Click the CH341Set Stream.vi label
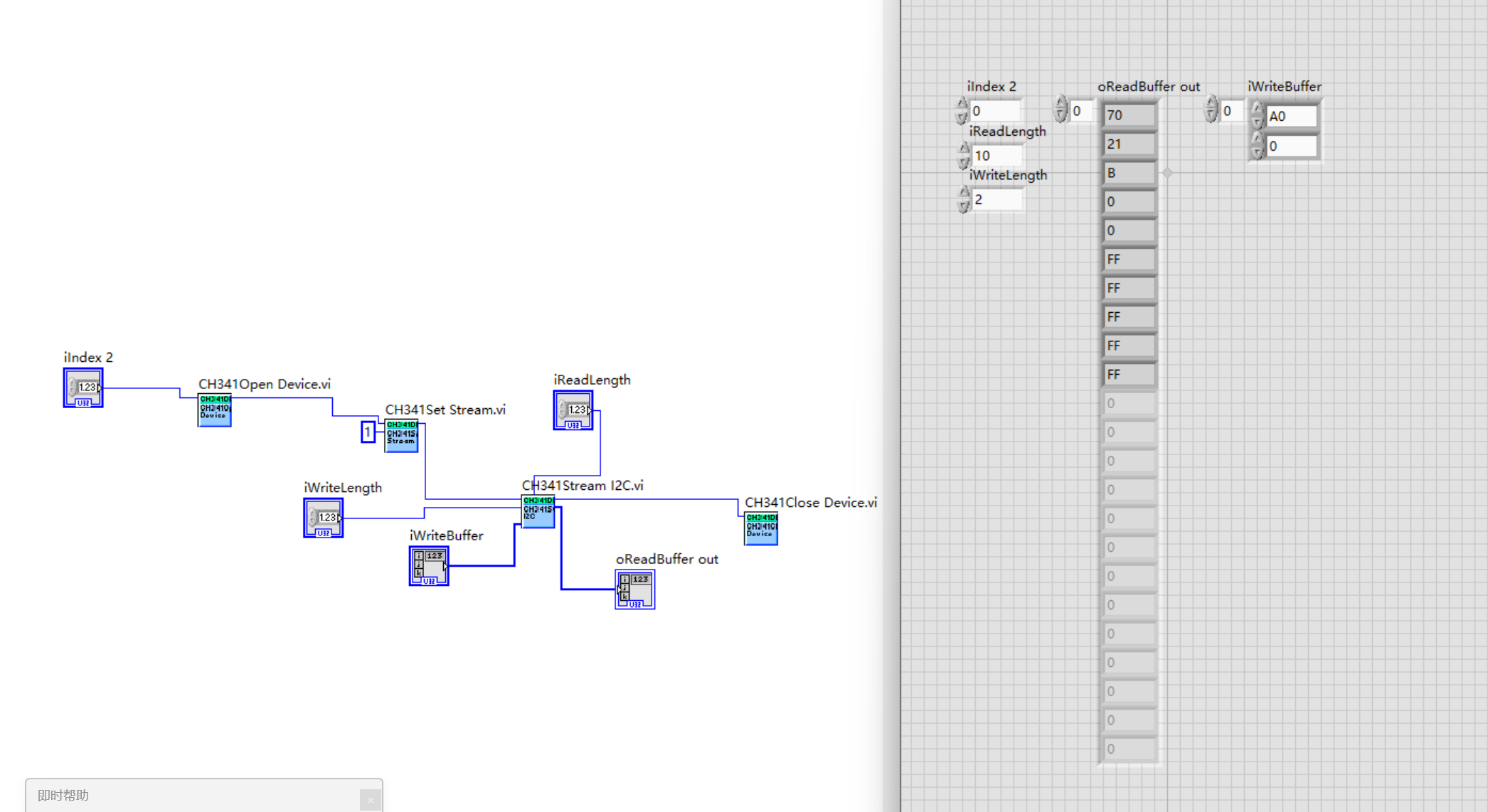 tap(445, 410)
